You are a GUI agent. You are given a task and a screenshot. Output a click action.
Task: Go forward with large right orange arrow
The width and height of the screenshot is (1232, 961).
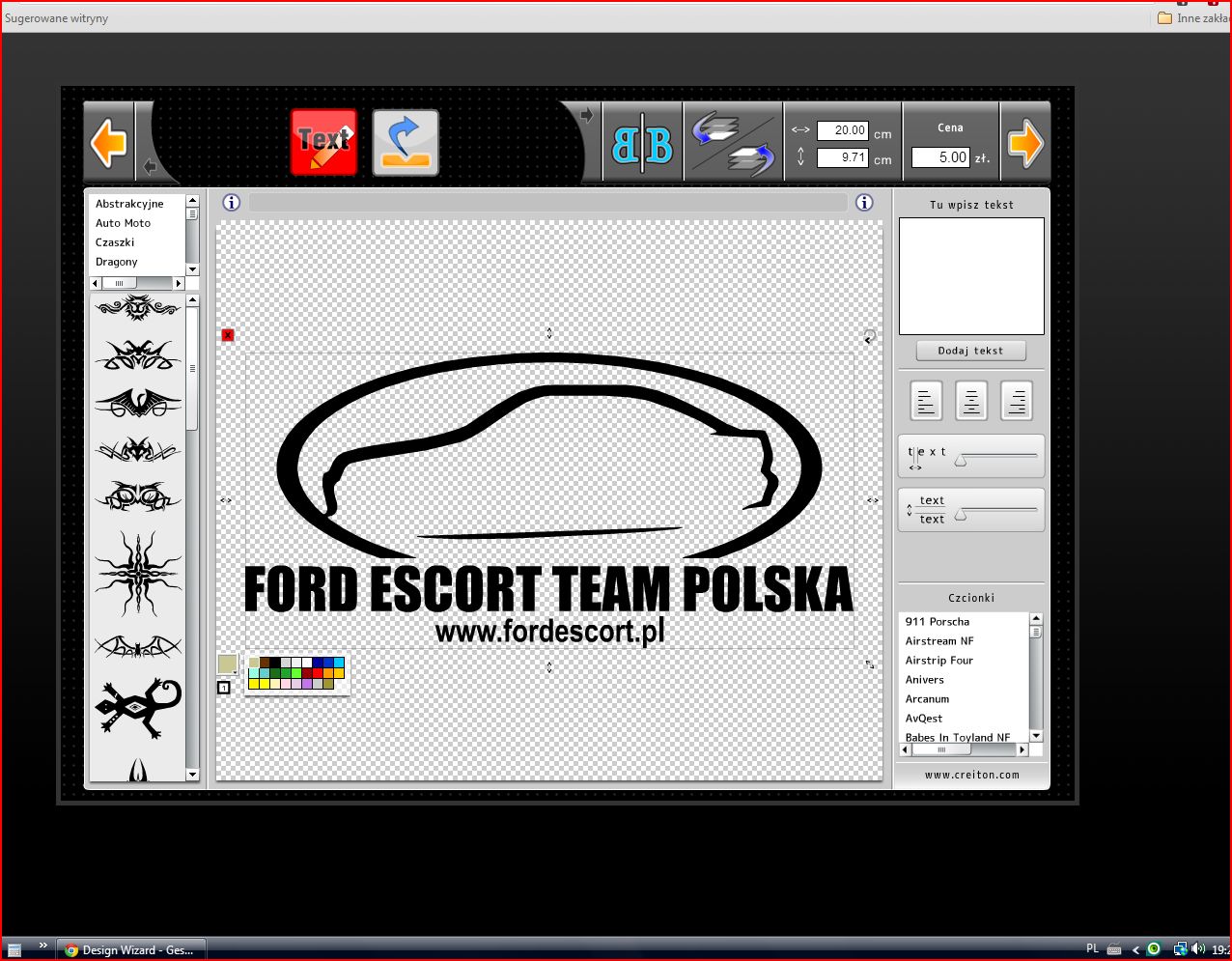click(x=1024, y=144)
